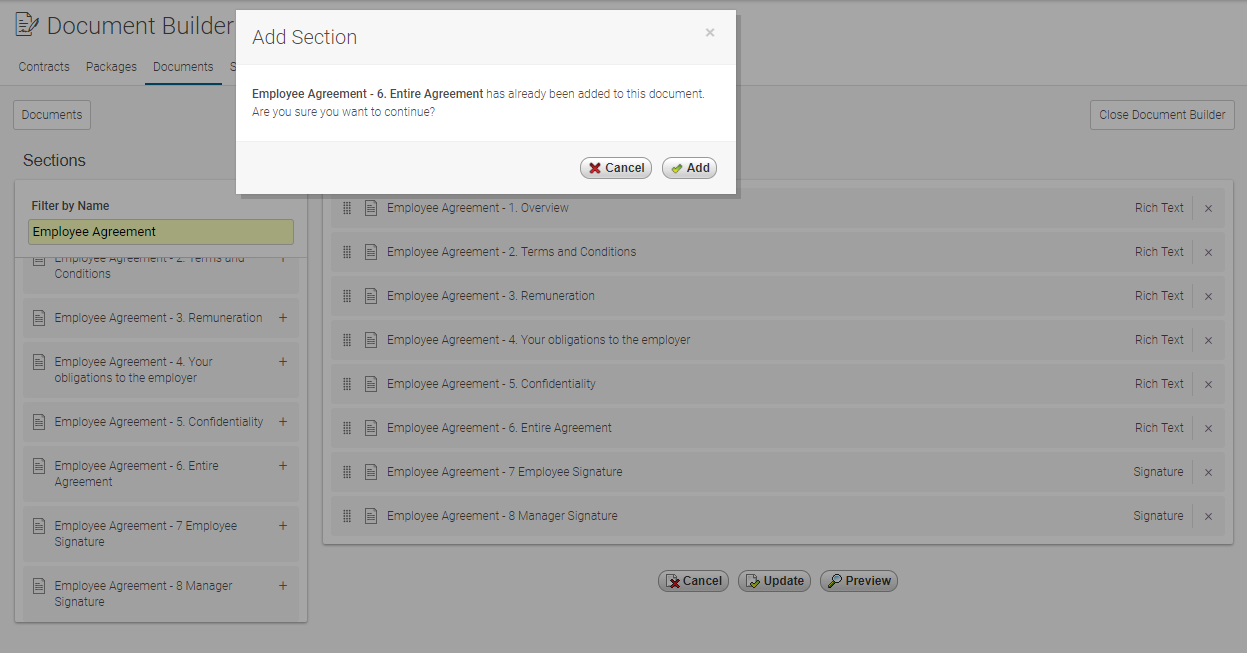Click plus next to 8 Manager Signature
This screenshot has width=1247, height=653.
[x=283, y=586]
